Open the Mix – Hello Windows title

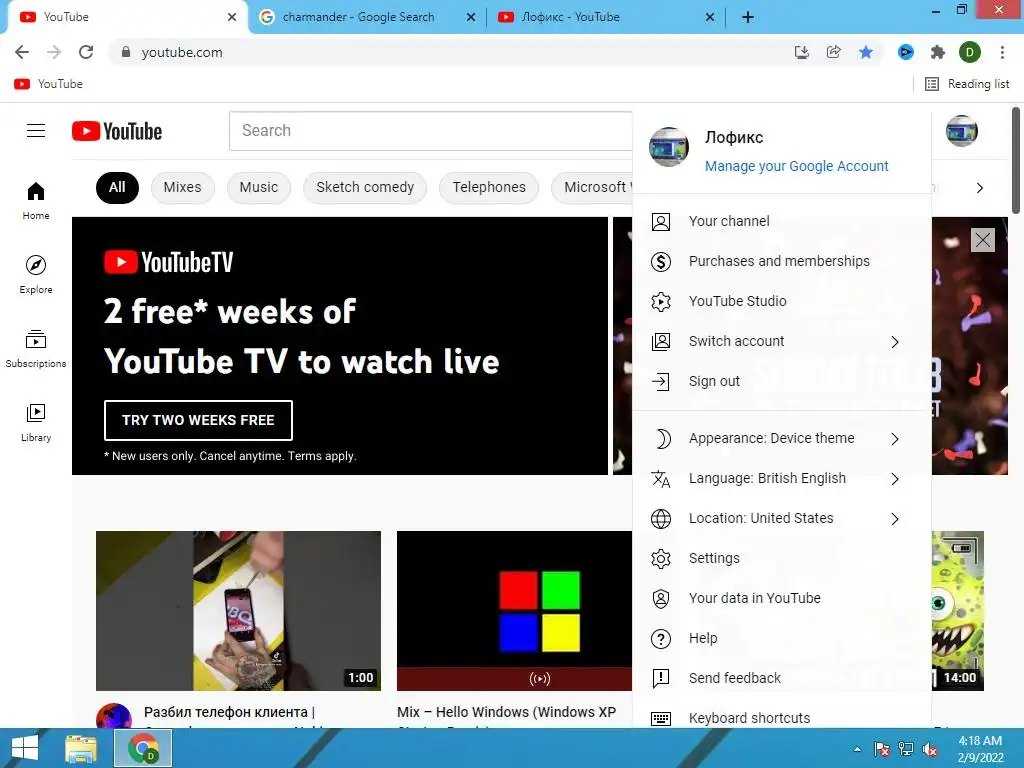pos(506,712)
